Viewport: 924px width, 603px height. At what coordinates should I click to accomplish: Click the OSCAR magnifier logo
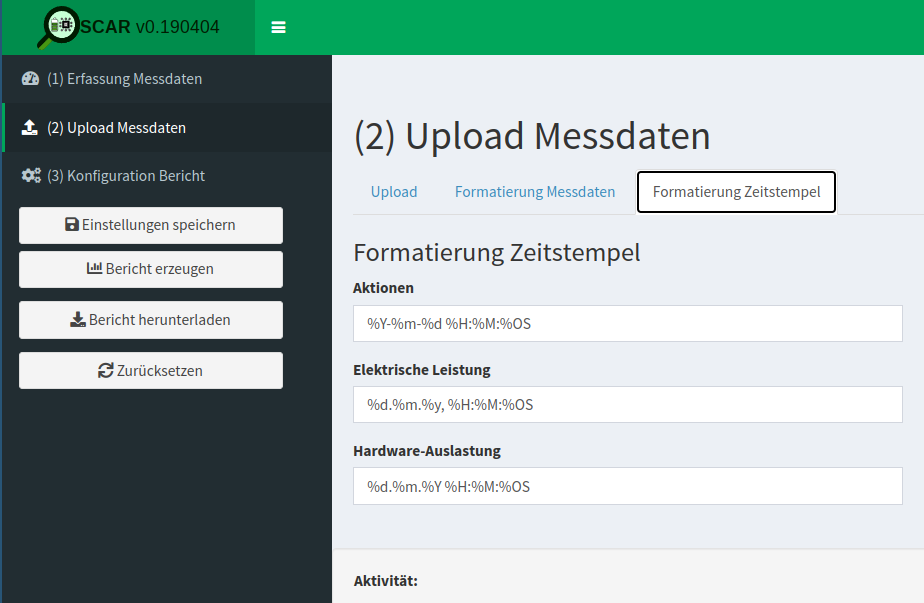[58, 27]
